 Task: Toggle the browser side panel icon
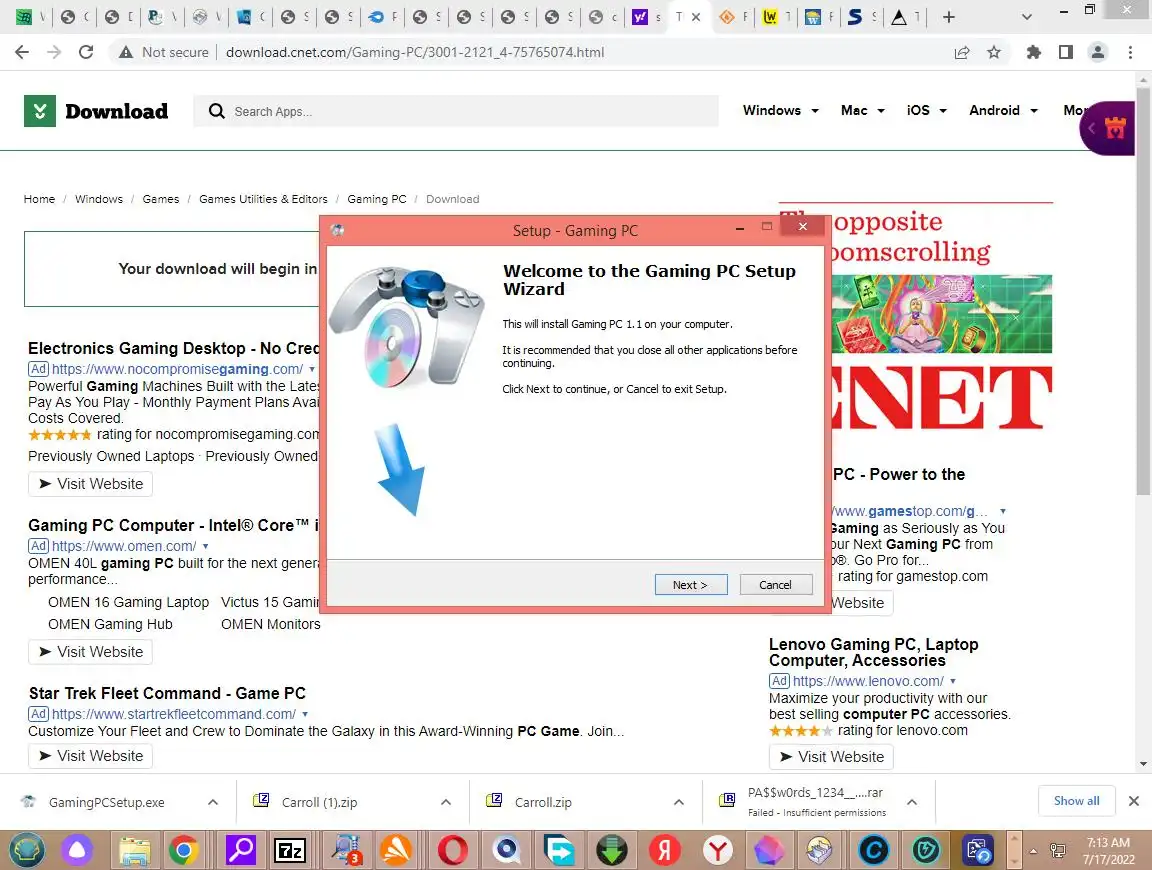coord(1066,52)
